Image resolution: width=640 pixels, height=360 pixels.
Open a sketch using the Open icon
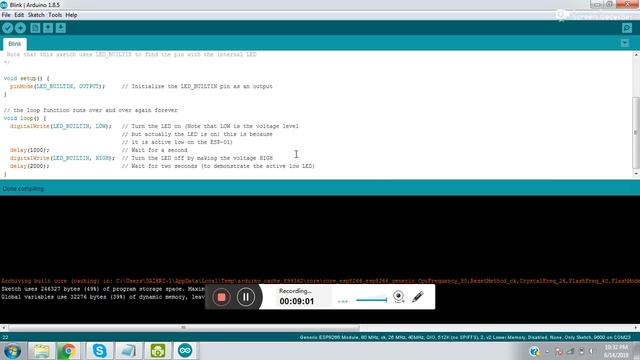tap(48, 28)
